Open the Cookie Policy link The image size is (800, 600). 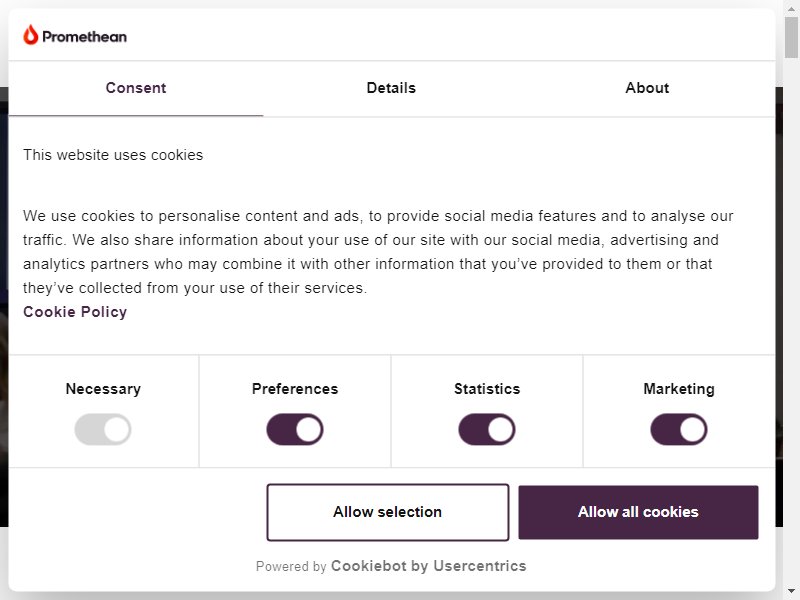(75, 312)
